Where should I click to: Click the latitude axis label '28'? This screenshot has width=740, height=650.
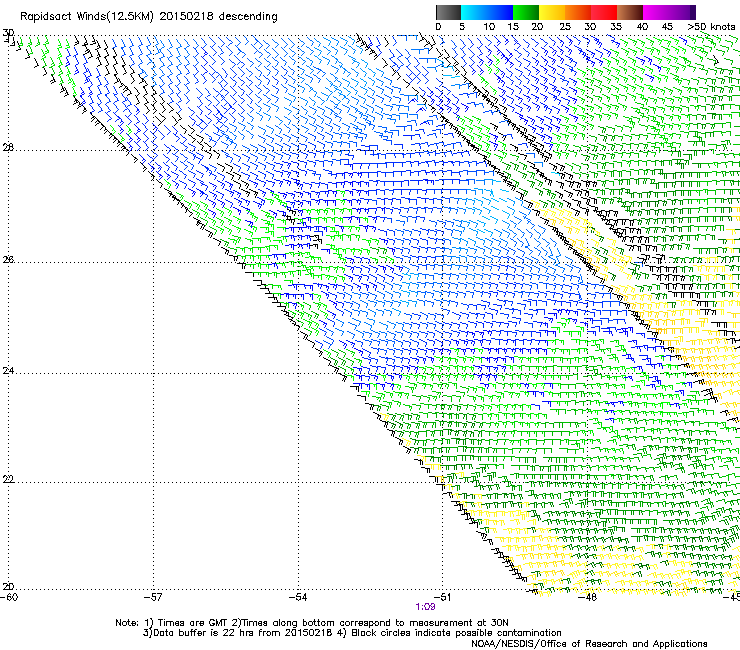(8, 147)
